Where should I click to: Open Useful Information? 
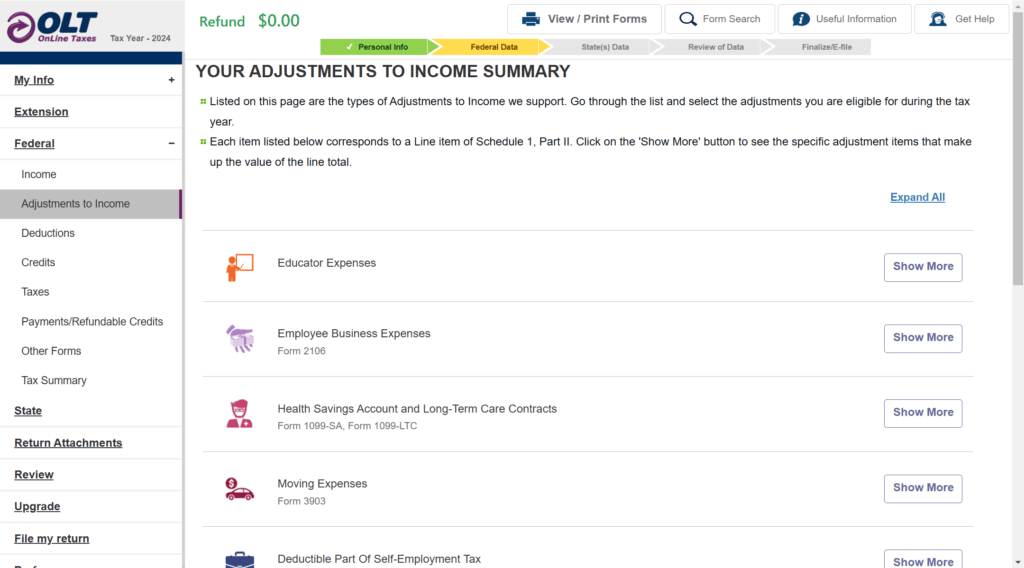click(x=844, y=19)
